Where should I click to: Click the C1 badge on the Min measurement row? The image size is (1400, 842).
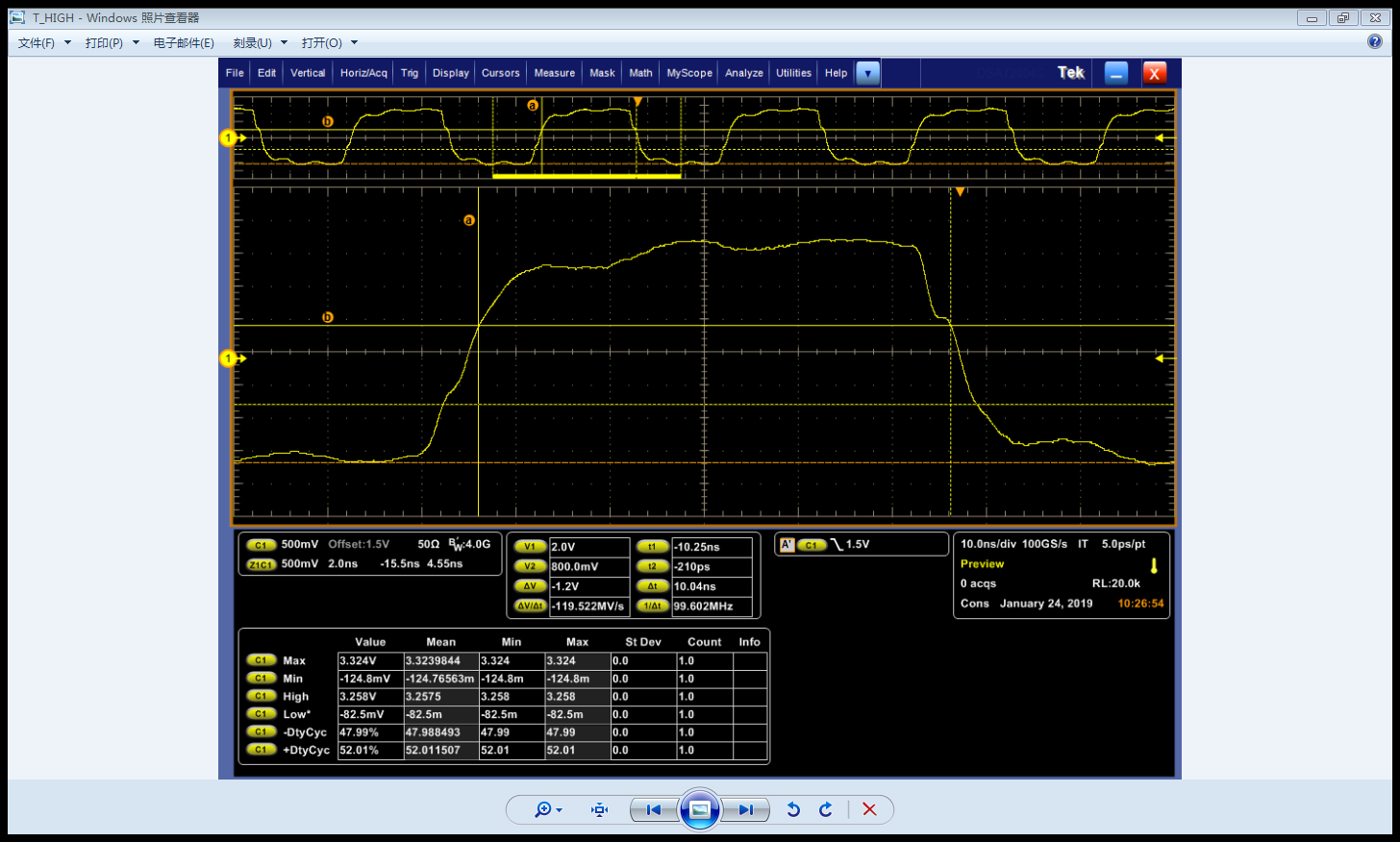point(261,679)
